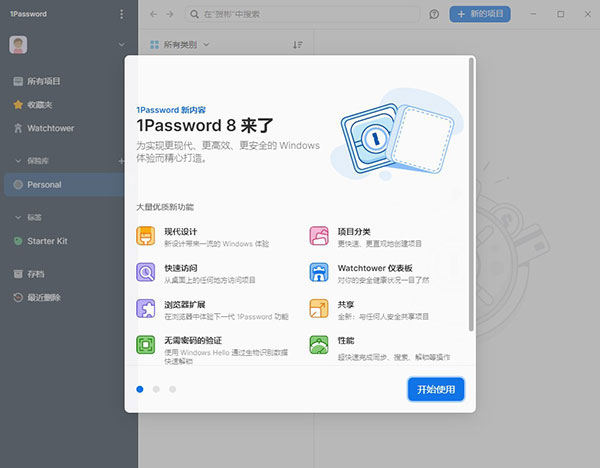Click the Personal vault round icon
The height and width of the screenshot is (468, 600).
point(18,184)
